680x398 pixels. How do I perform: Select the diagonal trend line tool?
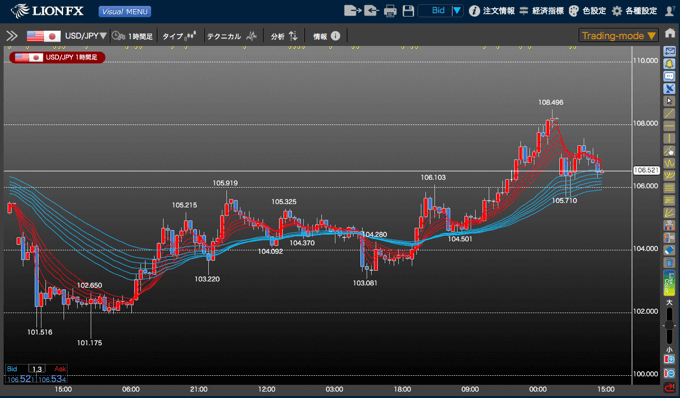click(669, 114)
